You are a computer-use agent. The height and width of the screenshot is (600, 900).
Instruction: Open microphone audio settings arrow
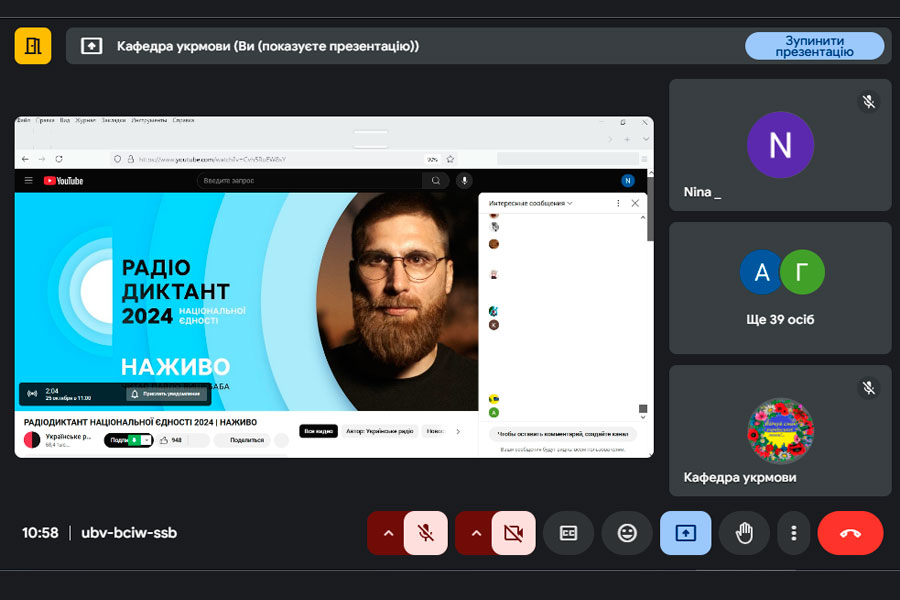click(x=388, y=533)
